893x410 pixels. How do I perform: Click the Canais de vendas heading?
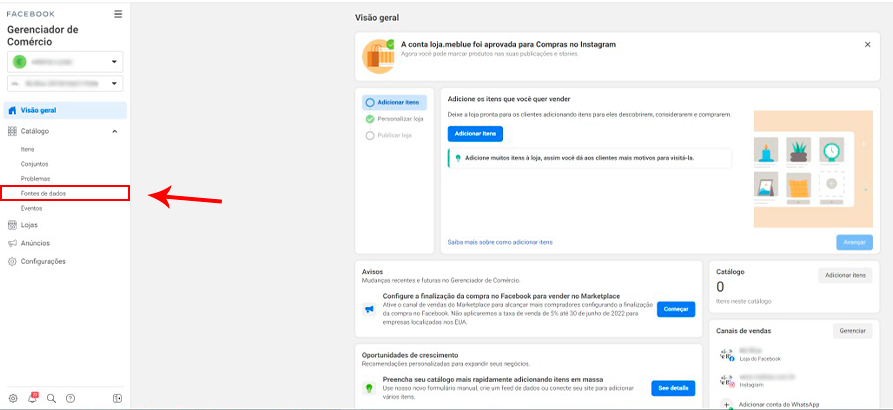point(743,331)
